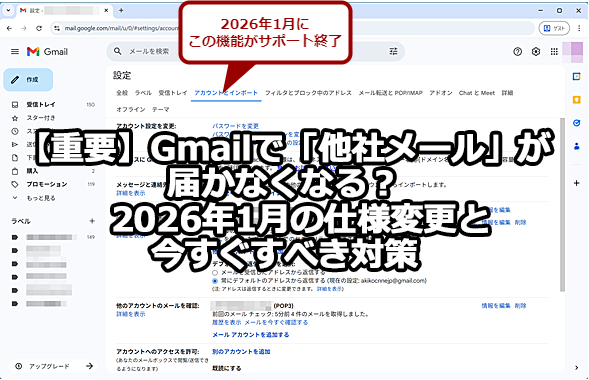
Task: Click the guest profile button in browser
Action: (554, 28)
